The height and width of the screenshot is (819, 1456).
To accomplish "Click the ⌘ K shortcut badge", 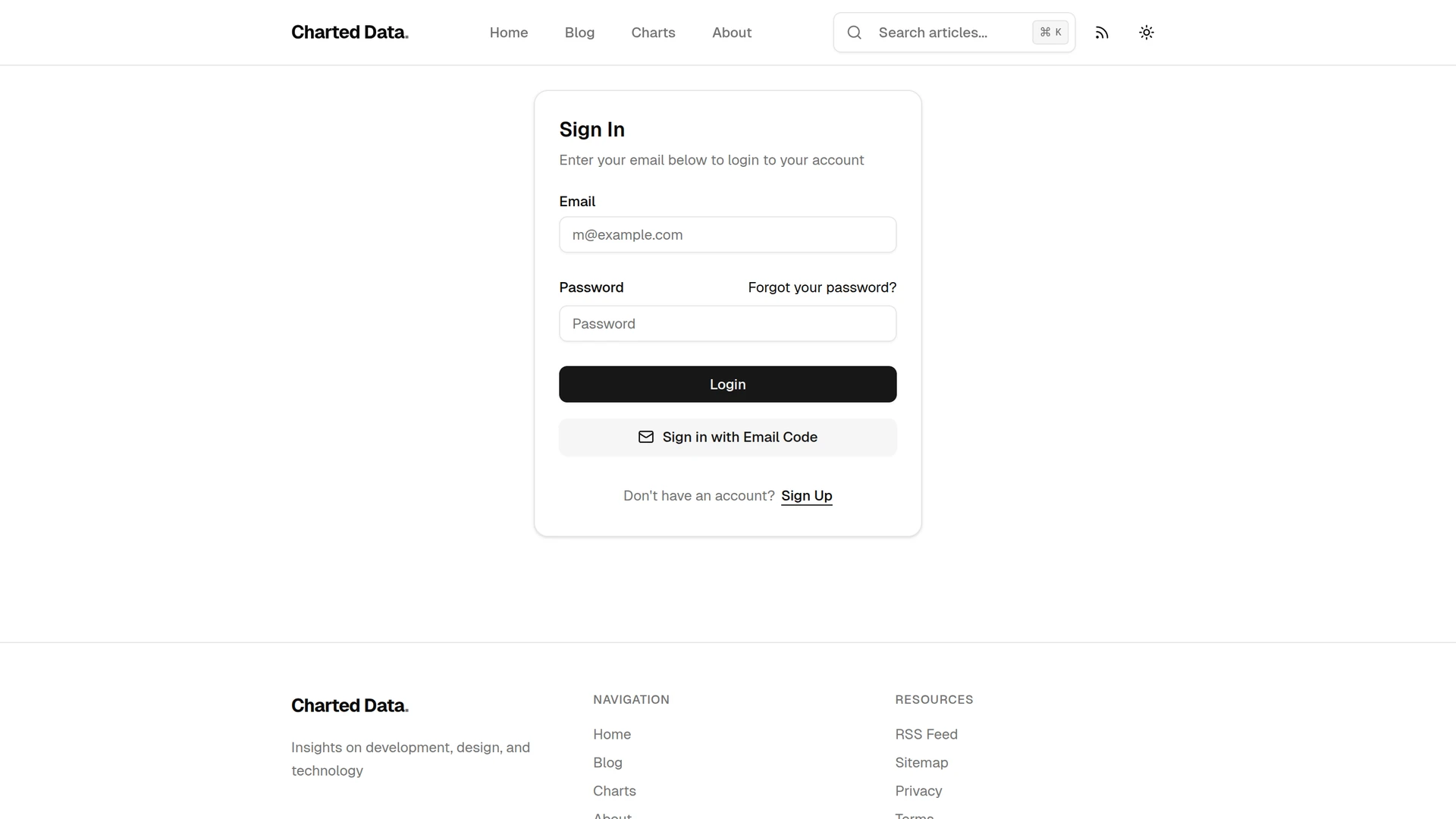I will pos(1050,33).
